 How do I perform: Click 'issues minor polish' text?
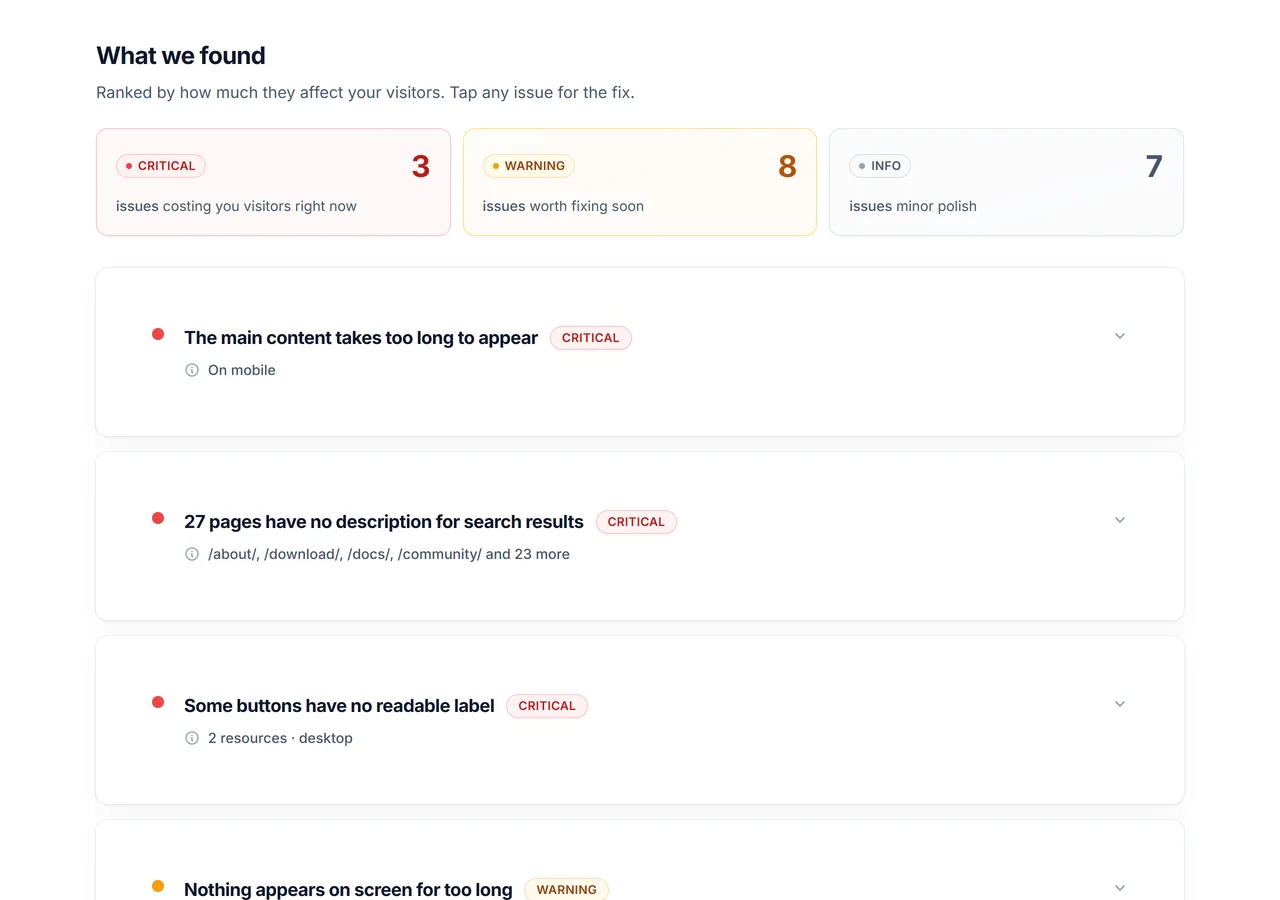(x=913, y=206)
